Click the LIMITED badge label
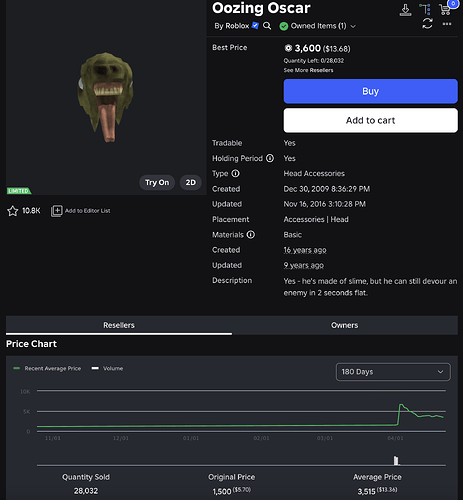 click(19, 191)
